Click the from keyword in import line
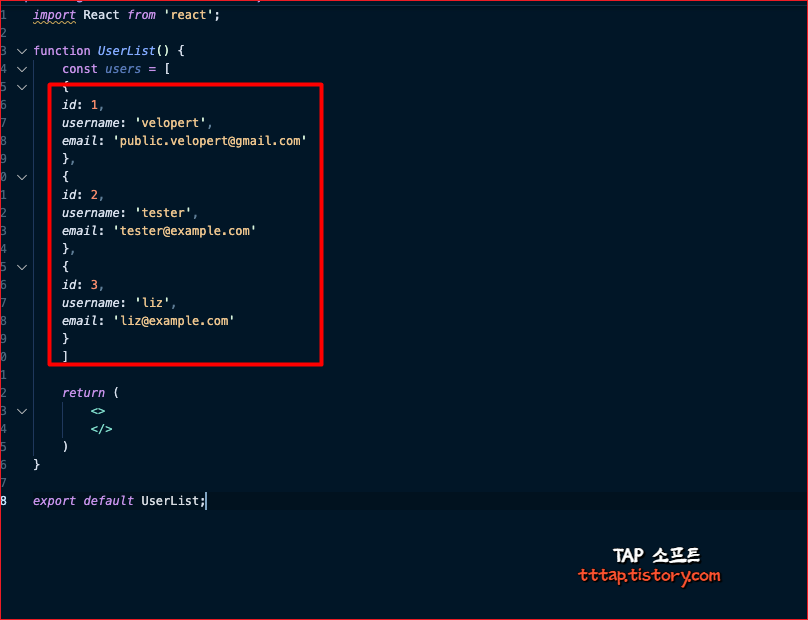 [x=141, y=15]
